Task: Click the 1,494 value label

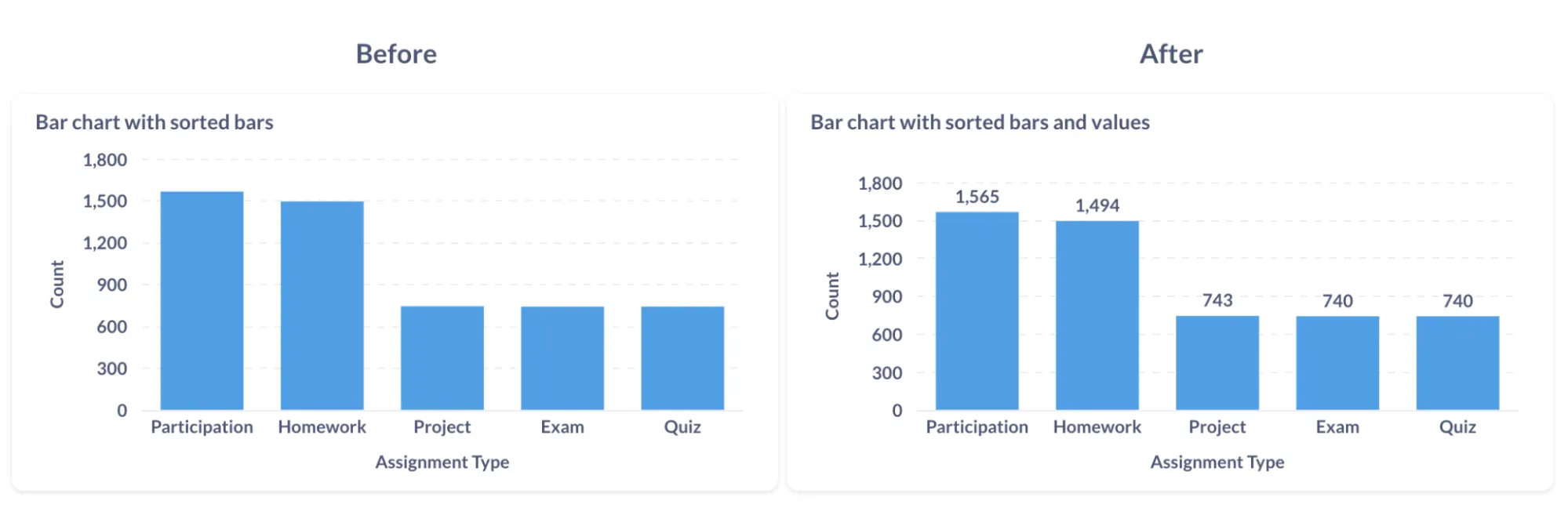Action: [x=1097, y=205]
